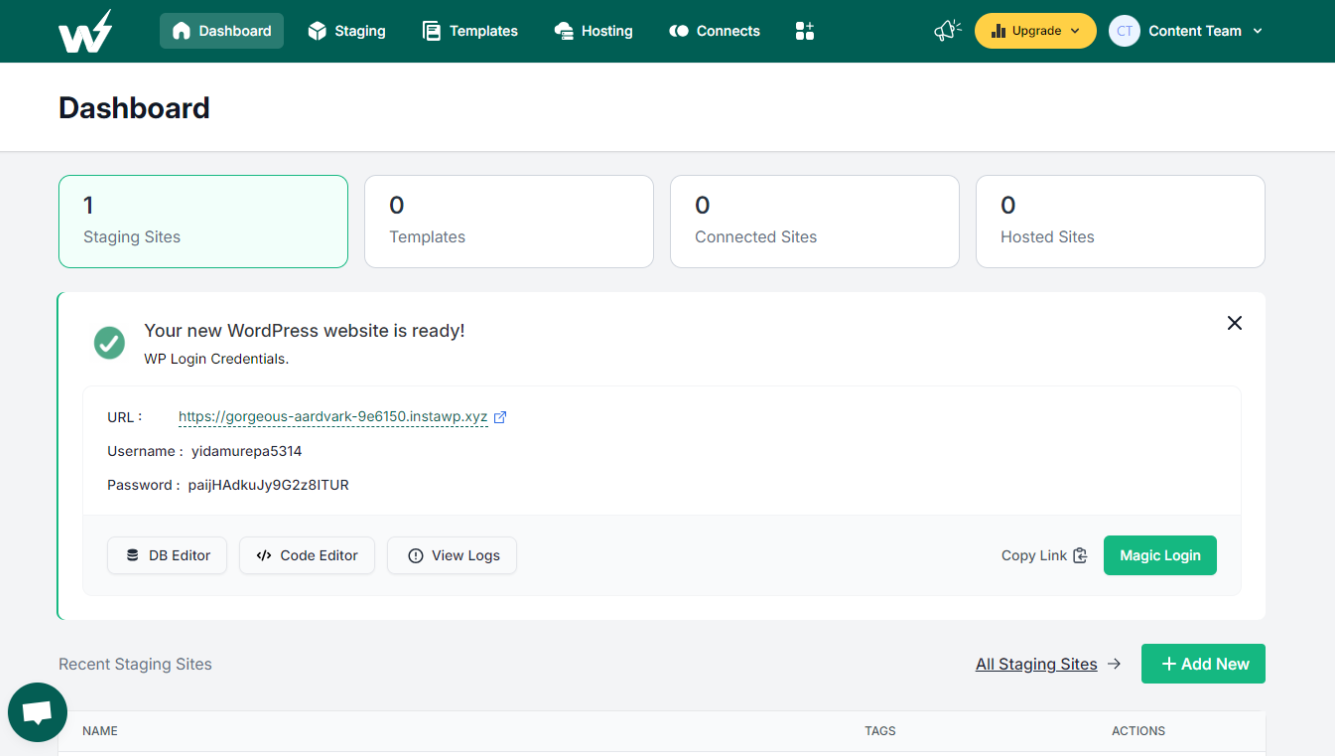The width and height of the screenshot is (1335, 756).
Task: Open the Connects menu
Action: point(714,31)
